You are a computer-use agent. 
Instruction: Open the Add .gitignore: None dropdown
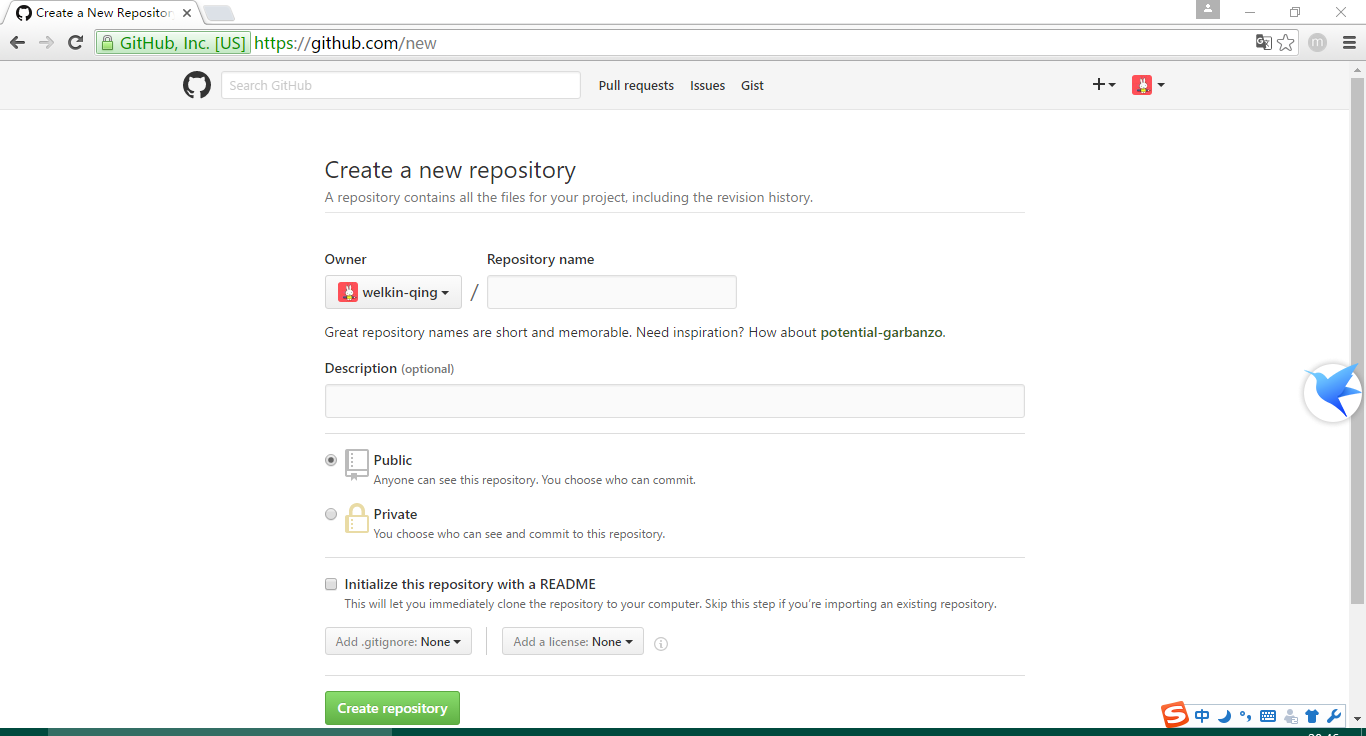(x=398, y=641)
